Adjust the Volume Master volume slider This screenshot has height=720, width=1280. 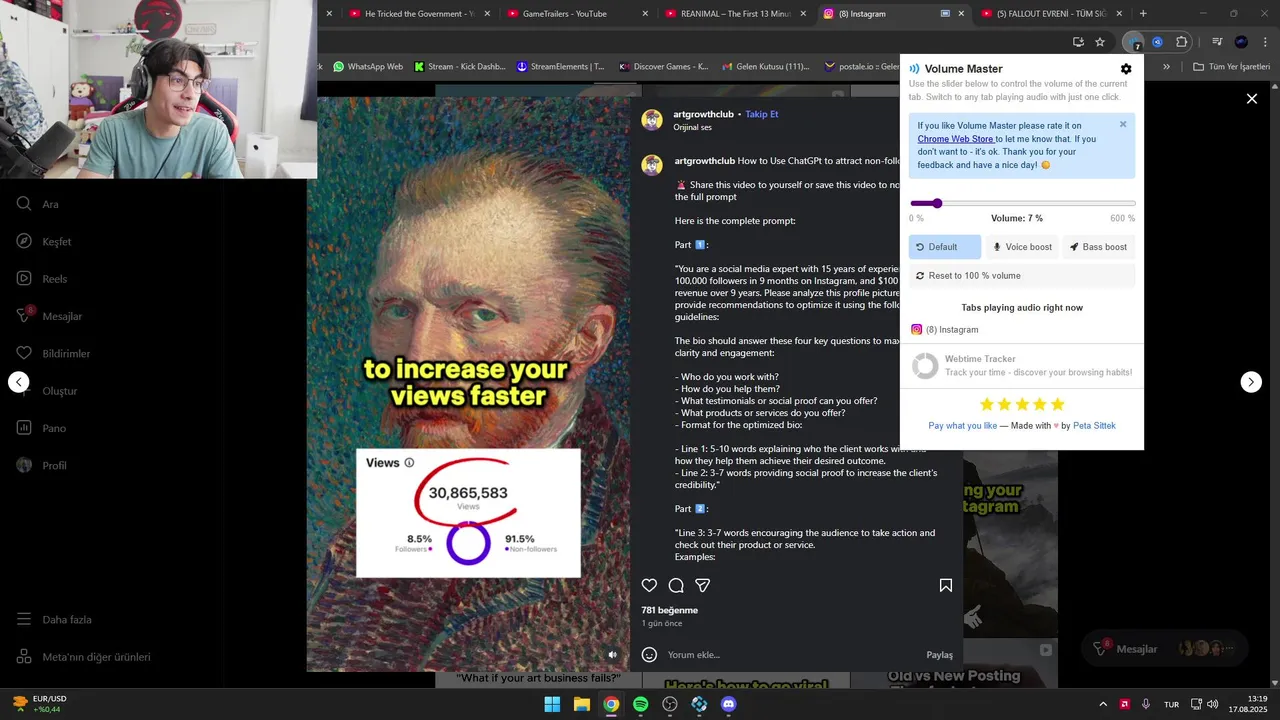(x=1022, y=203)
